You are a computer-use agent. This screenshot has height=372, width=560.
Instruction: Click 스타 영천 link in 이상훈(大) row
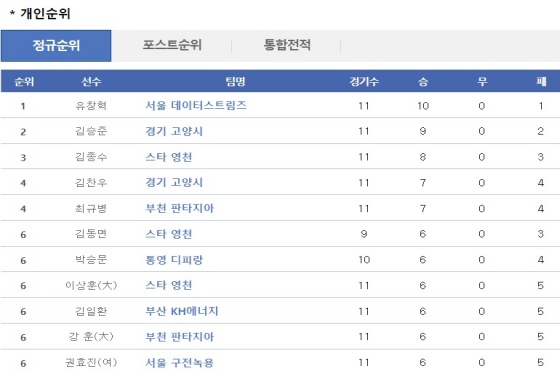pos(169,285)
